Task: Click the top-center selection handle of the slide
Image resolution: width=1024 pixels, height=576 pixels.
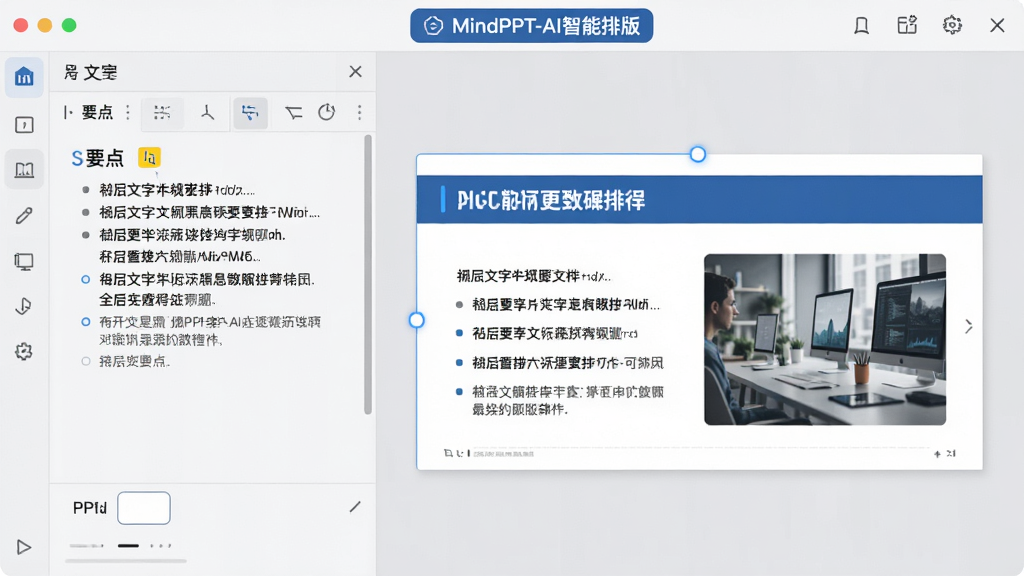Action: point(697,155)
